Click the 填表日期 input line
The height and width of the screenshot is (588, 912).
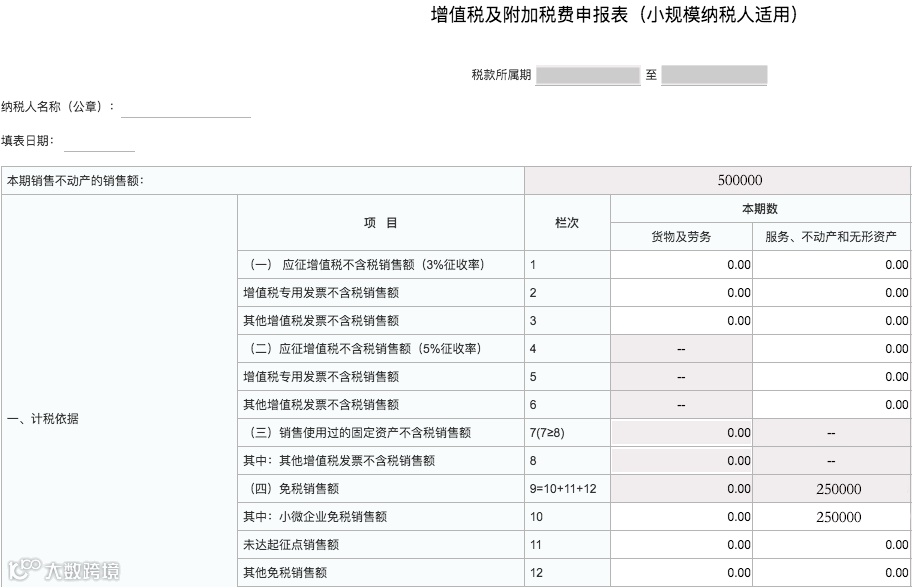(x=99, y=142)
